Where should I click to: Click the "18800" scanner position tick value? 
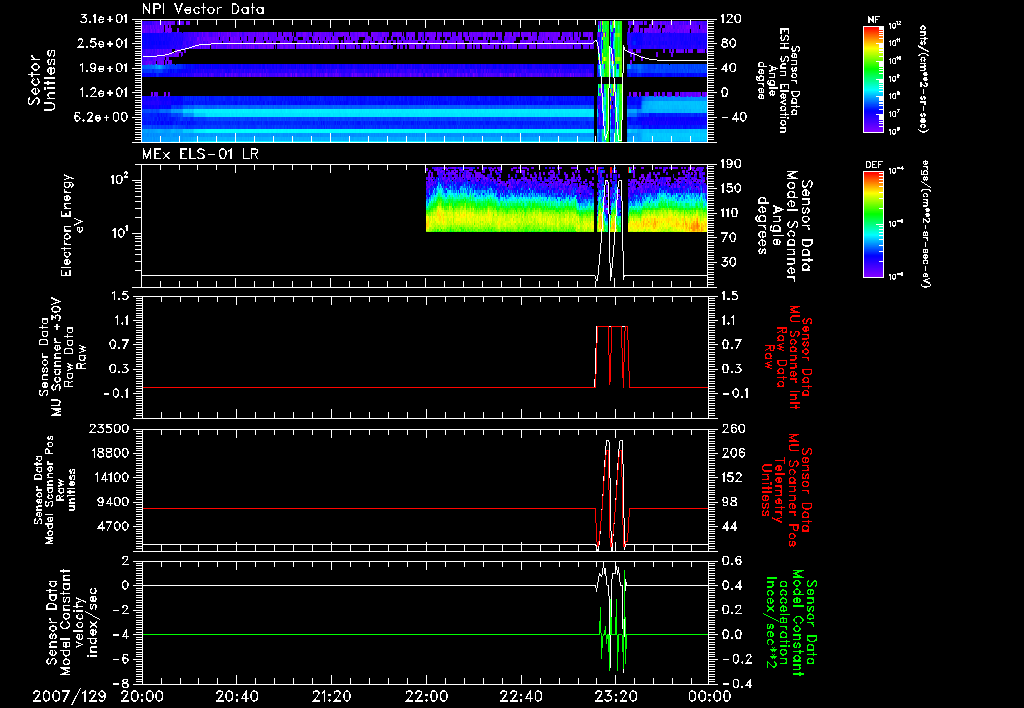click(110, 453)
